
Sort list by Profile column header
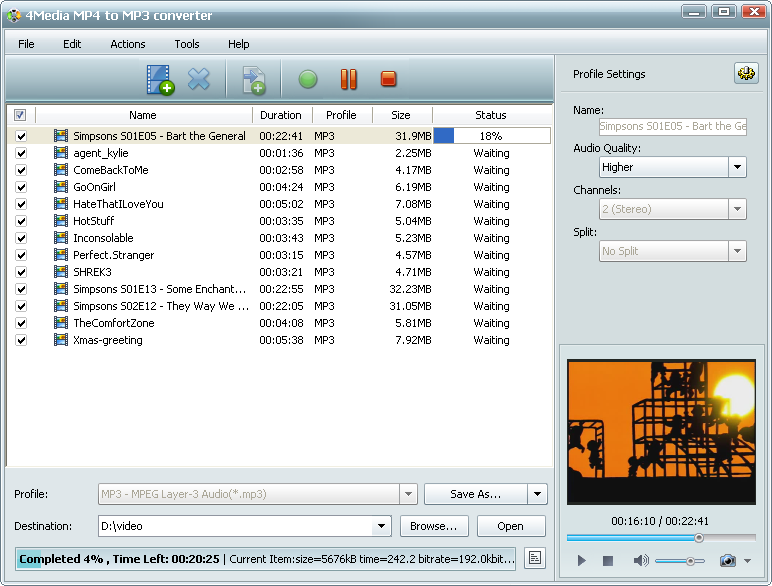pos(341,115)
